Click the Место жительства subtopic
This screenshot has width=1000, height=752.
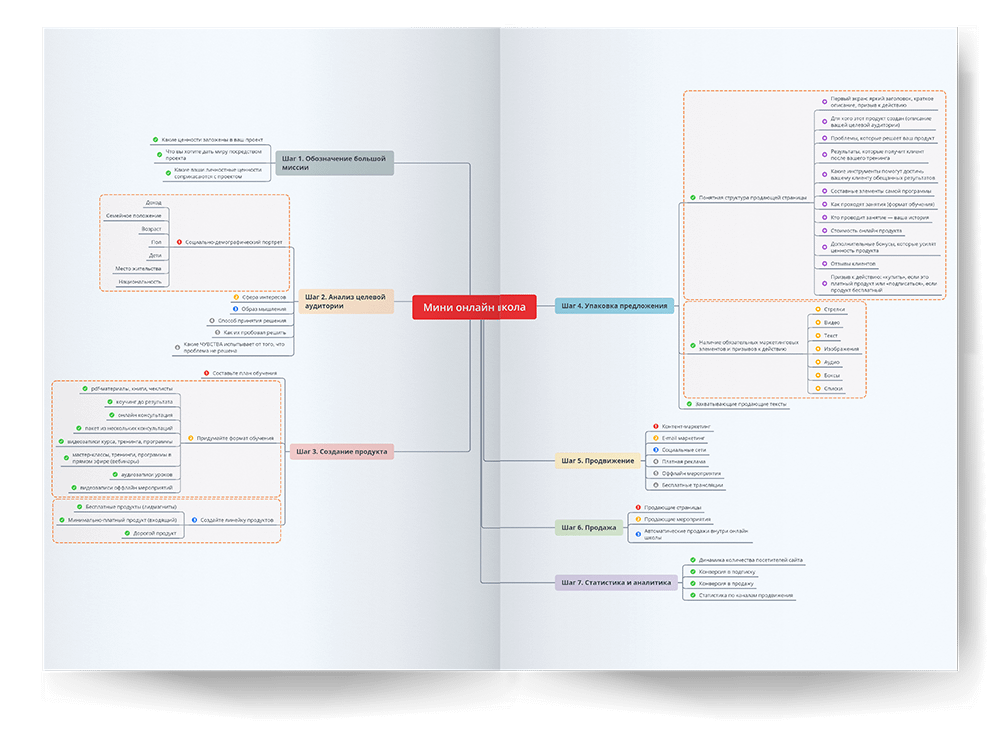138,268
